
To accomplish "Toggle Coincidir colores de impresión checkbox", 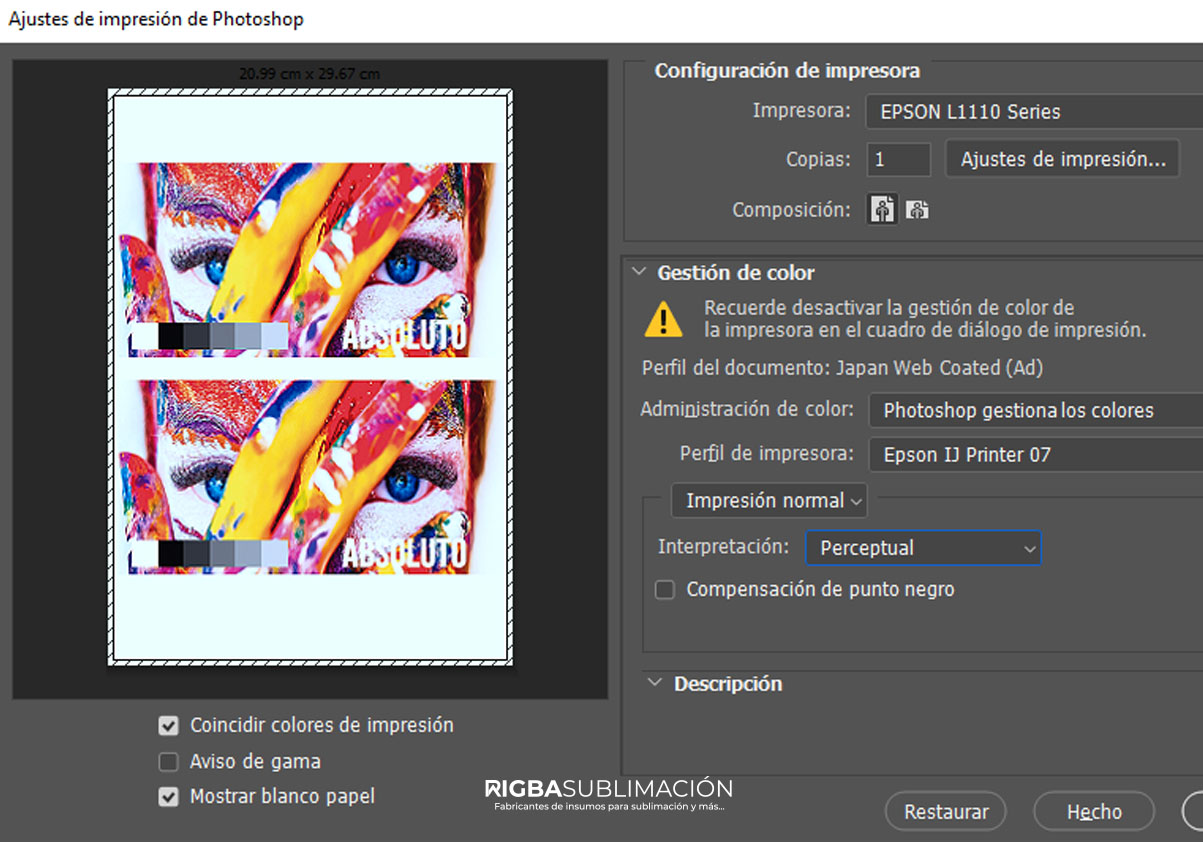I will 169,726.
